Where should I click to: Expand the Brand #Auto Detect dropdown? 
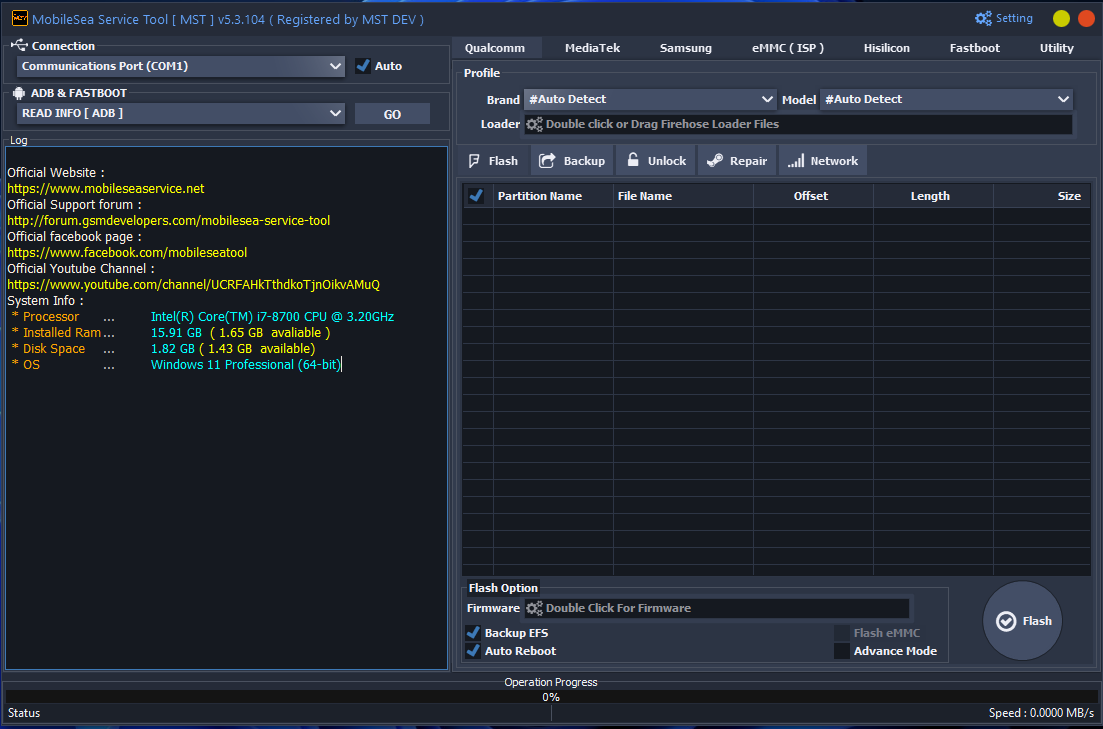(x=650, y=99)
